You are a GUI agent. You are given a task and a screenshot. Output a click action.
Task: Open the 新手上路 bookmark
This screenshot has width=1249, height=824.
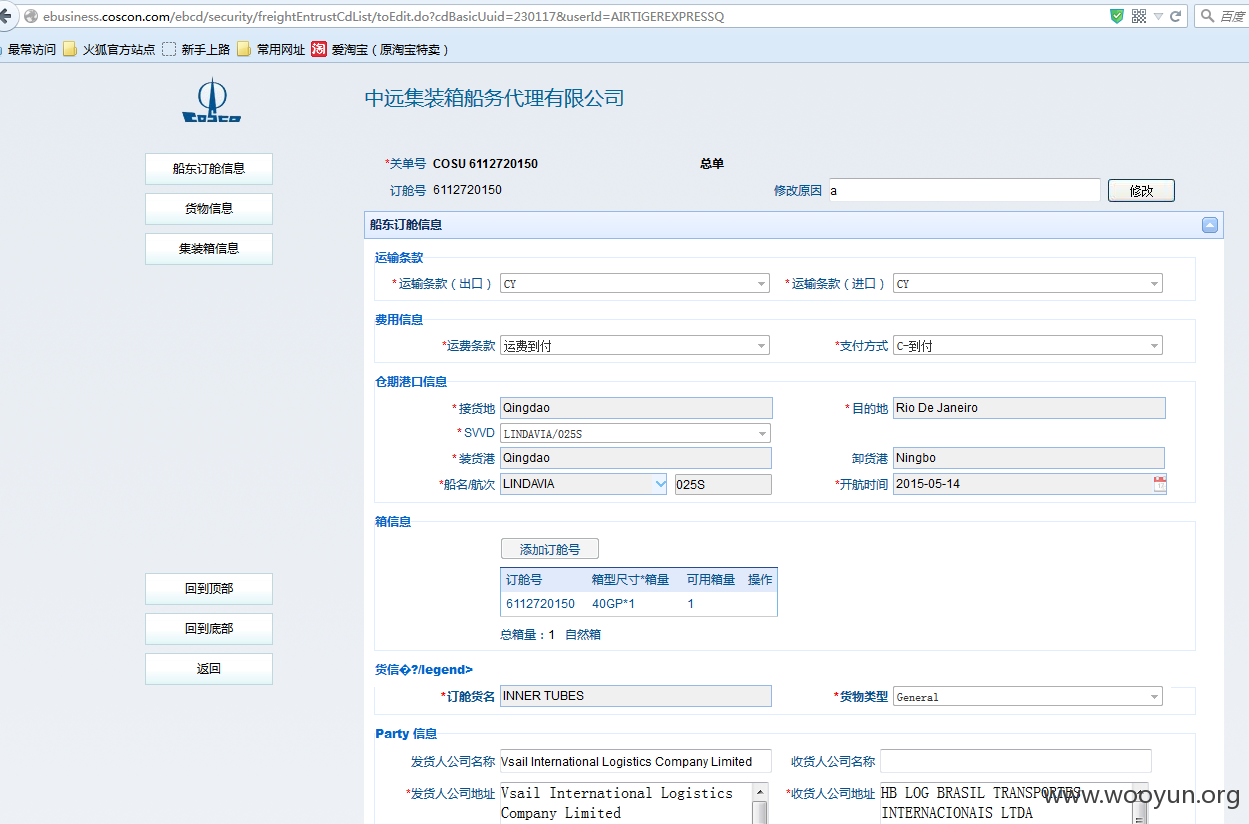(196, 49)
